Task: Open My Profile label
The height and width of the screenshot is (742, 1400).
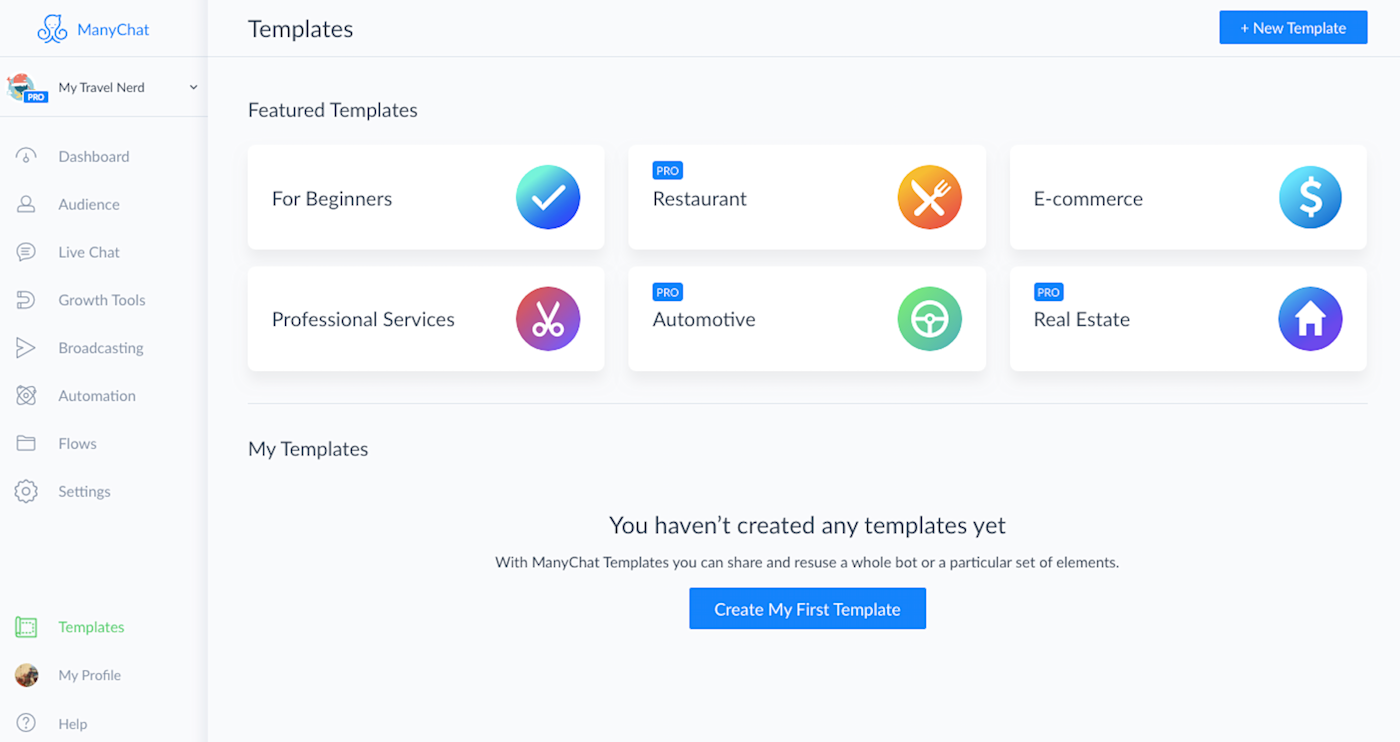Action: [90, 675]
